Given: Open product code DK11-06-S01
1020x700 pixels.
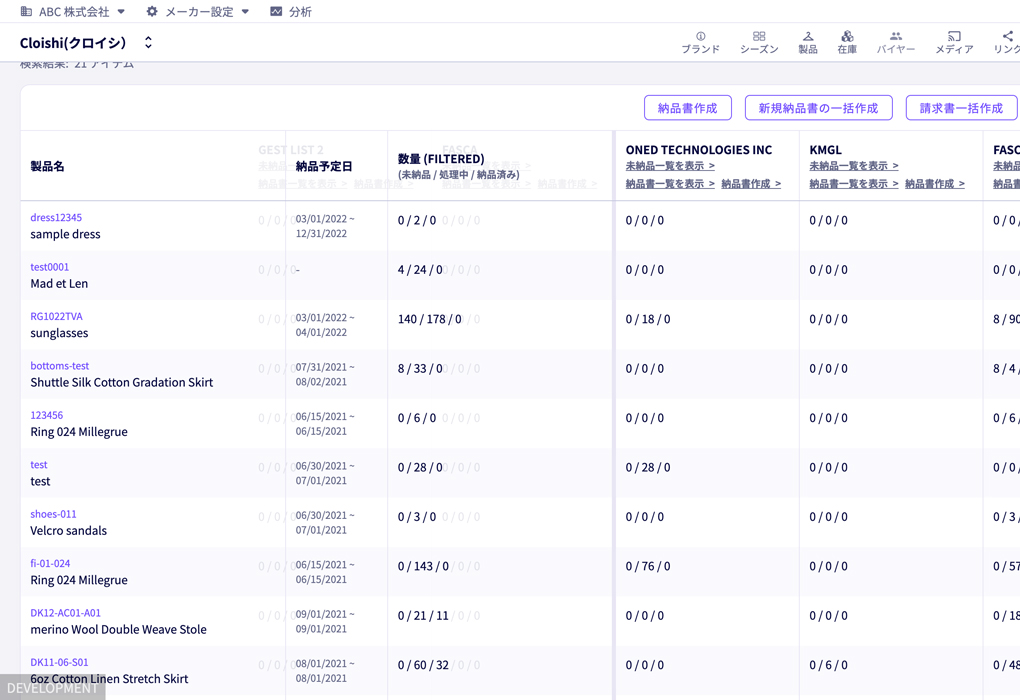Looking at the screenshot, I should click(59, 662).
